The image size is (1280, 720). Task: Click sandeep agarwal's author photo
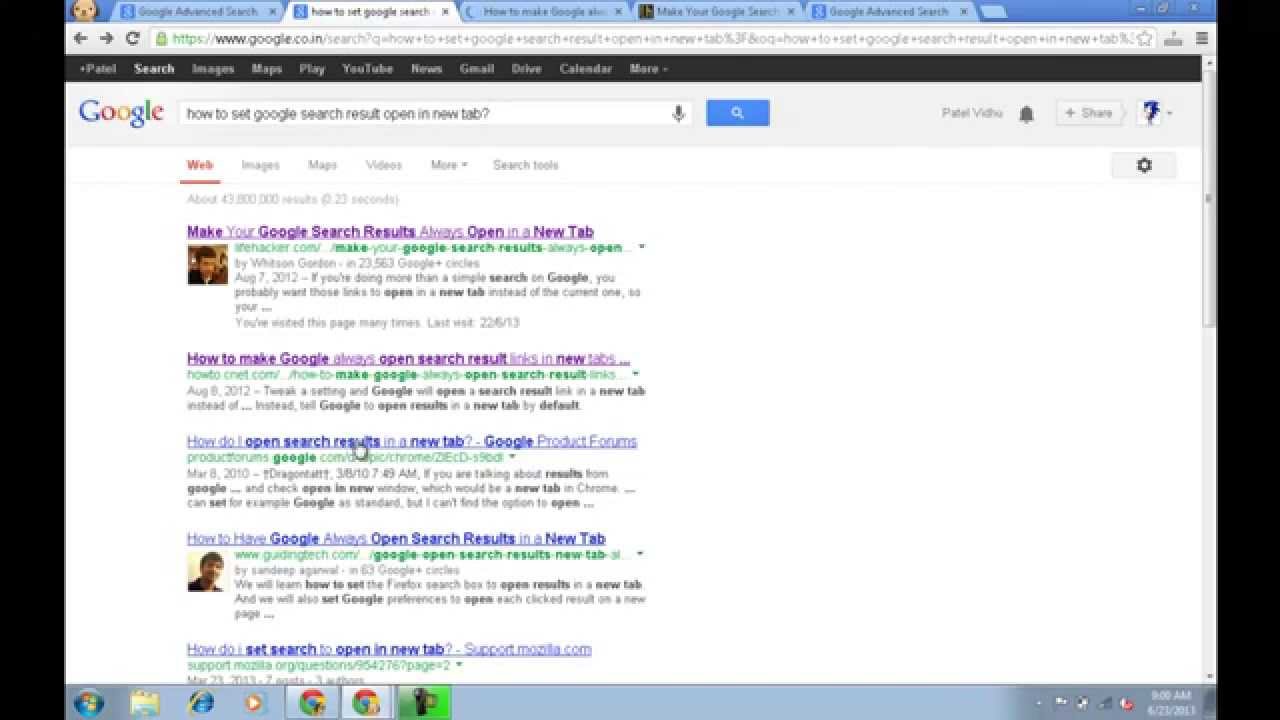click(207, 571)
